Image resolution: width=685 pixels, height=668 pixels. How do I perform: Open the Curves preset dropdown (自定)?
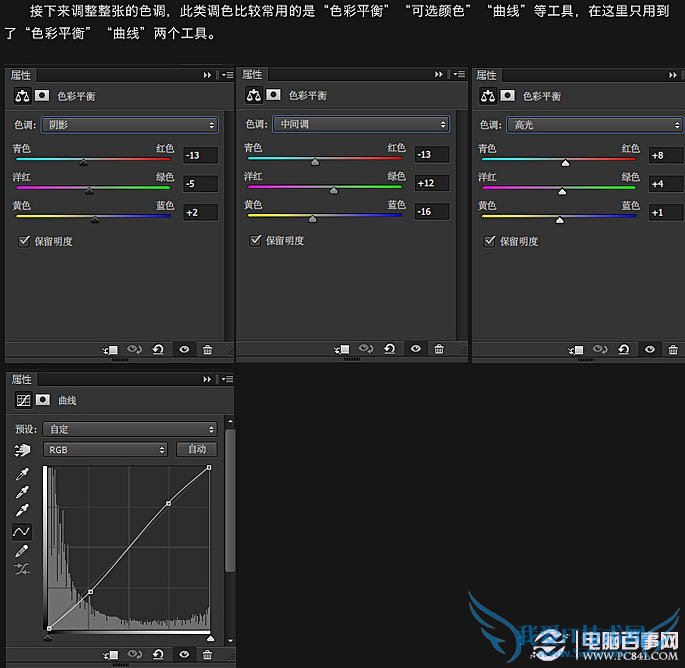(x=130, y=429)
